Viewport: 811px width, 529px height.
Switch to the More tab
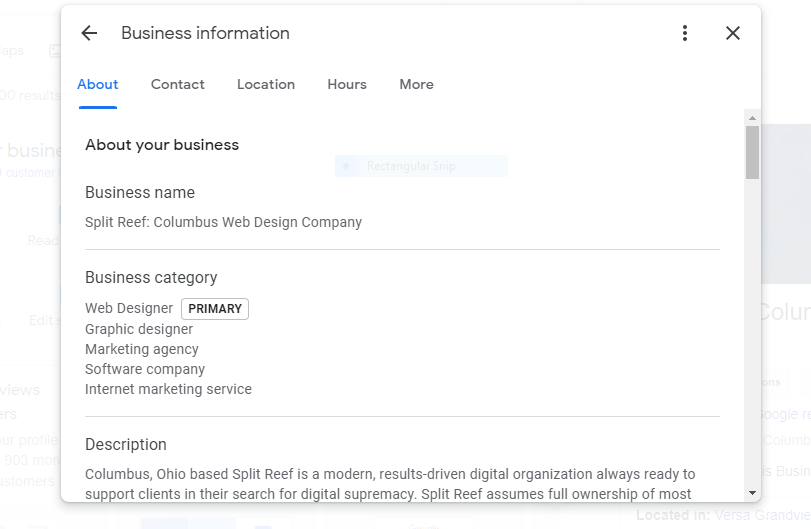point(416,84)
